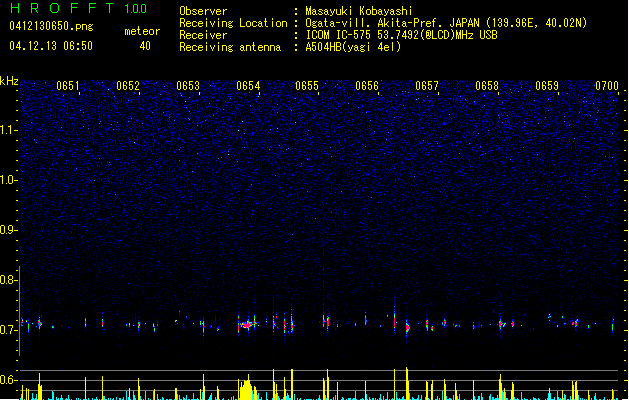Select the 0657 time label

point(427,86)
